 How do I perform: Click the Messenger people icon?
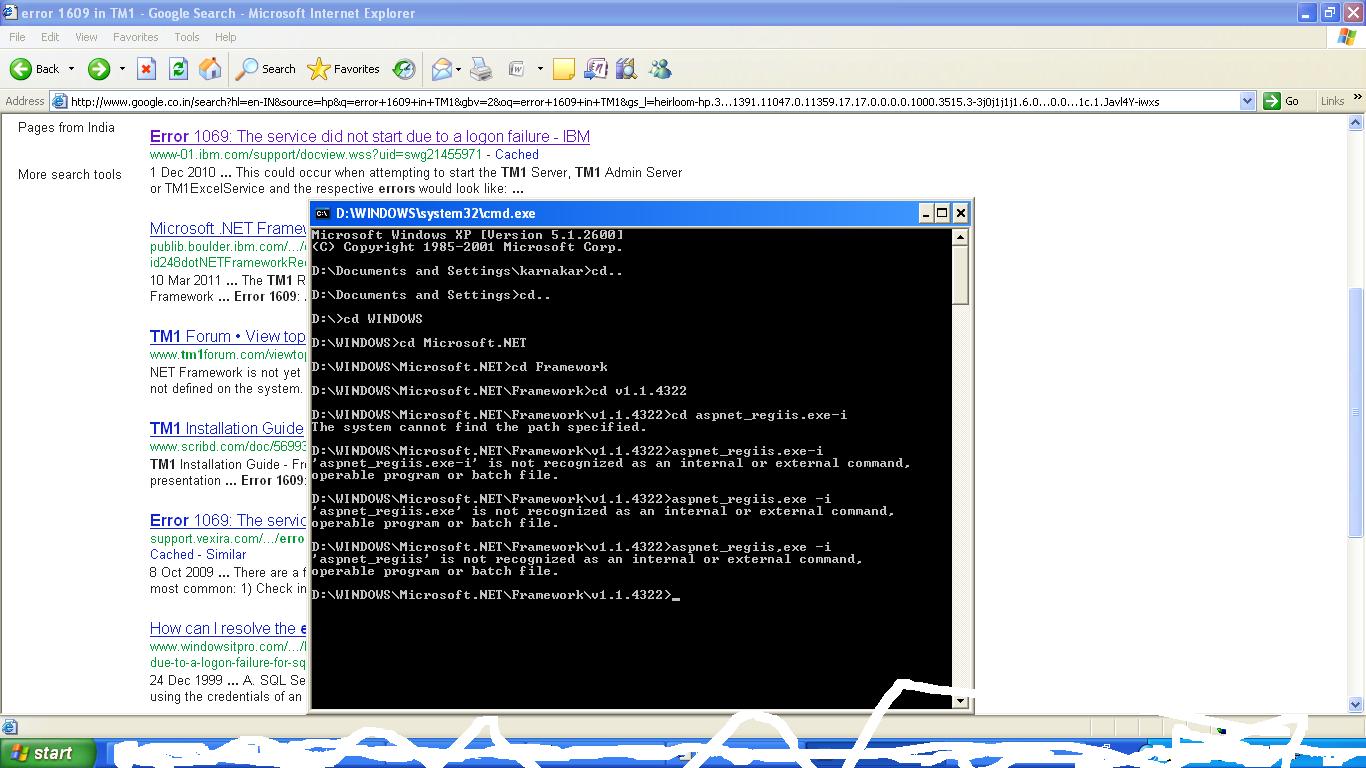point(660,69)
